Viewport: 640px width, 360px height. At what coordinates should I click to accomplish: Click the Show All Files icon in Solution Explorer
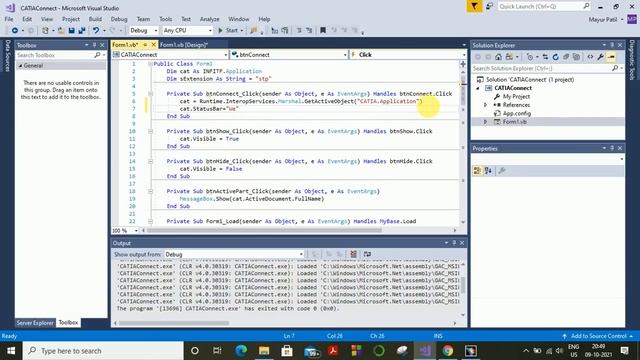tap(576, 57)
